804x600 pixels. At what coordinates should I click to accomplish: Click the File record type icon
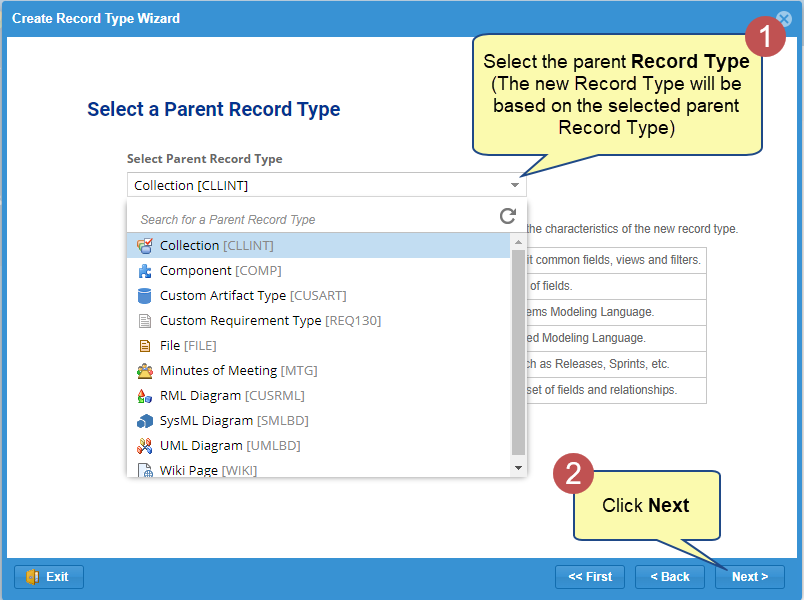pos(144,345)
